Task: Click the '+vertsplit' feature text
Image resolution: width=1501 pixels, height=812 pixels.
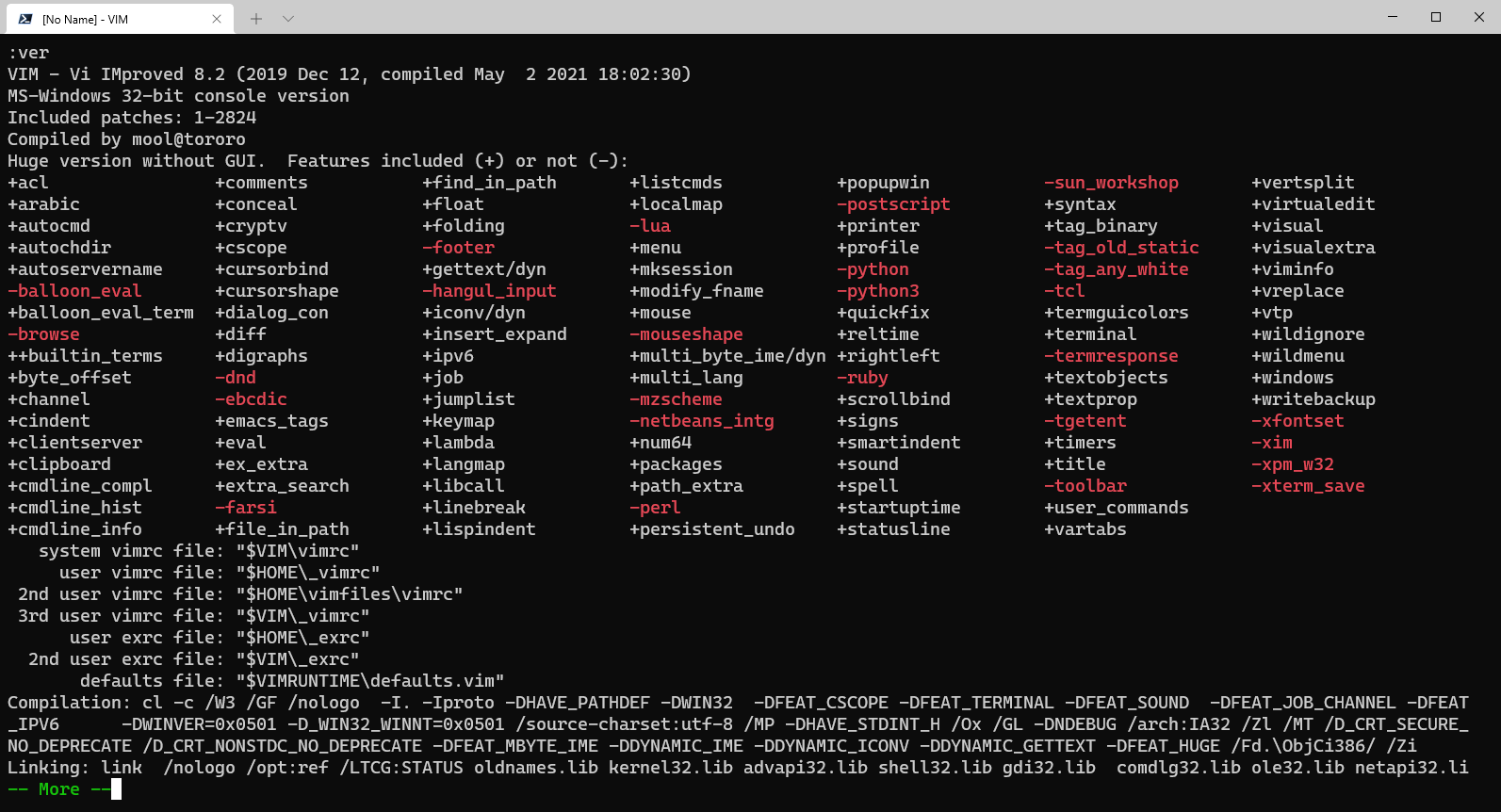Action: click(1303, 183)
